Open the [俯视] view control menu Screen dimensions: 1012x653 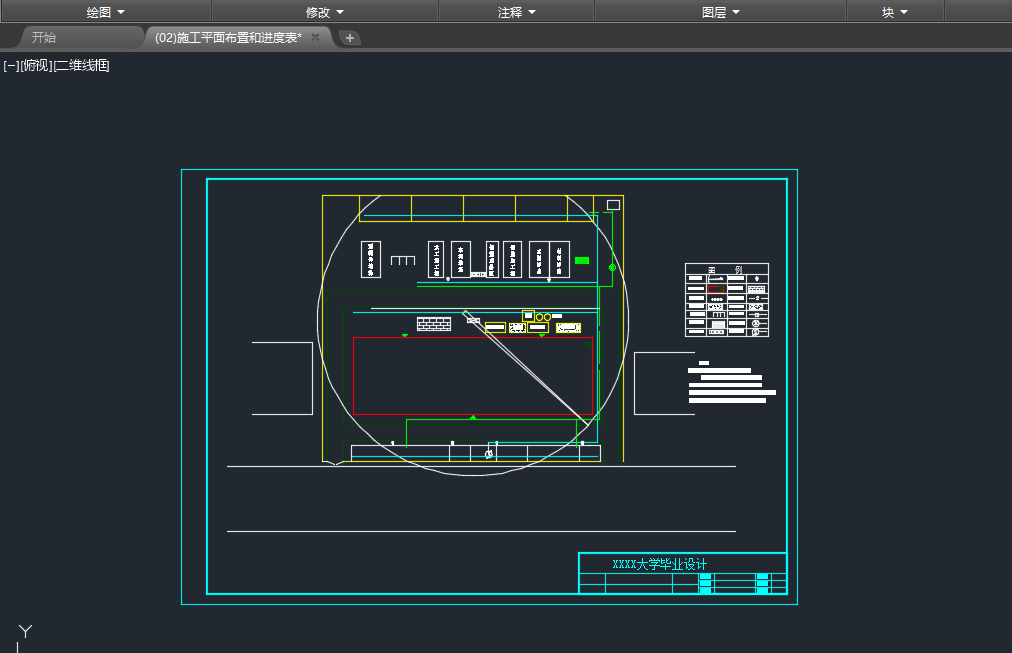coord(36,66)
